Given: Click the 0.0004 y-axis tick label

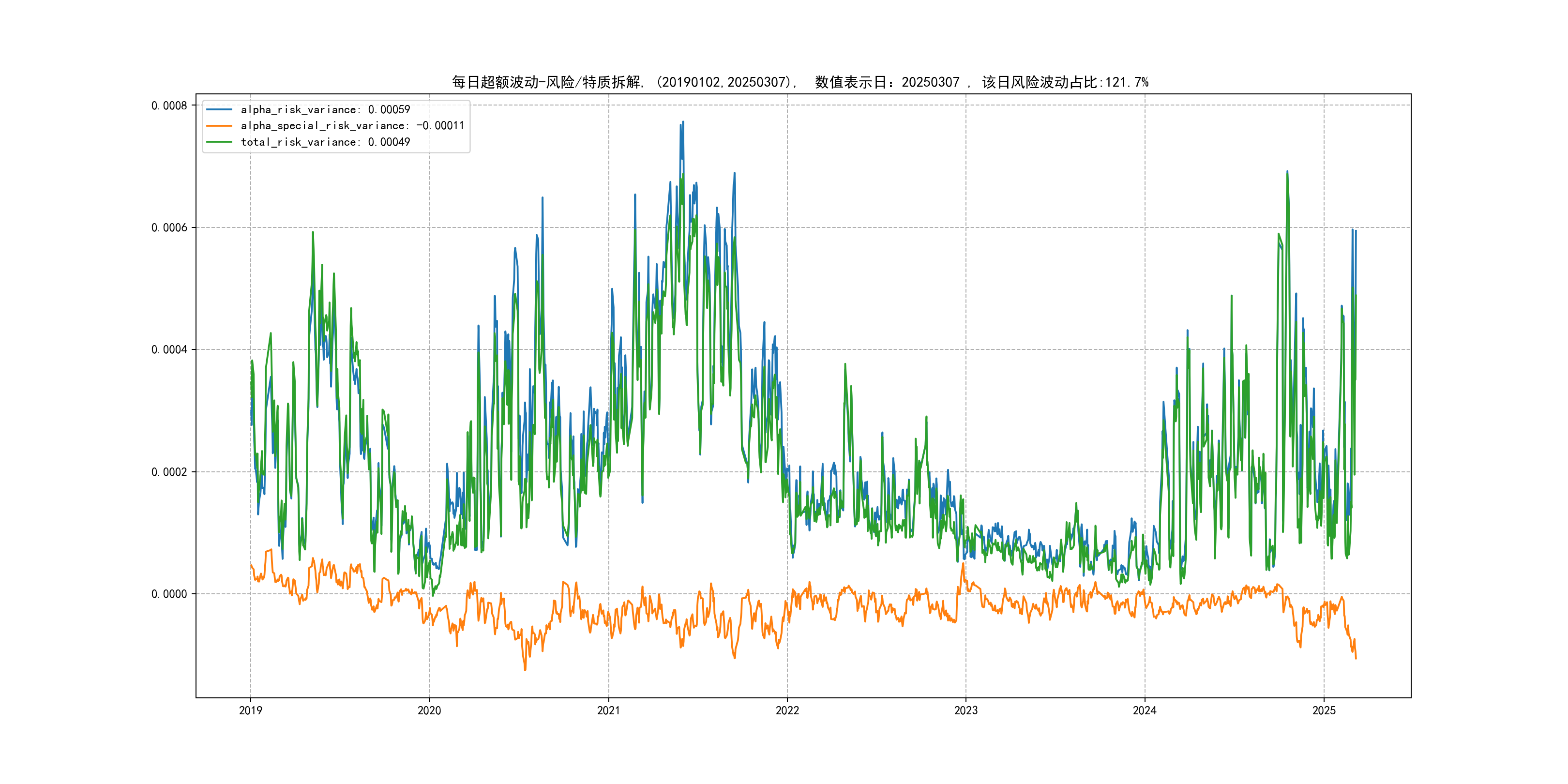Looking at the screenshot, I should tap(169, 349).
